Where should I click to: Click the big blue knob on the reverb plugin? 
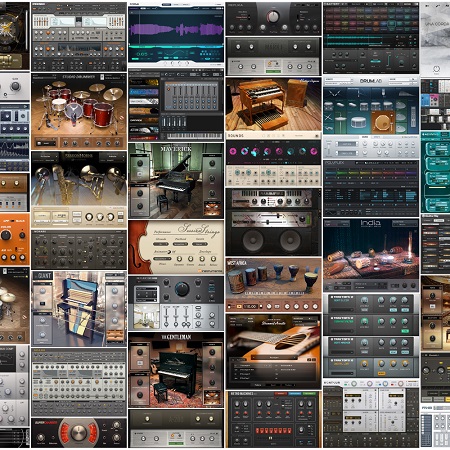(182, 289)
